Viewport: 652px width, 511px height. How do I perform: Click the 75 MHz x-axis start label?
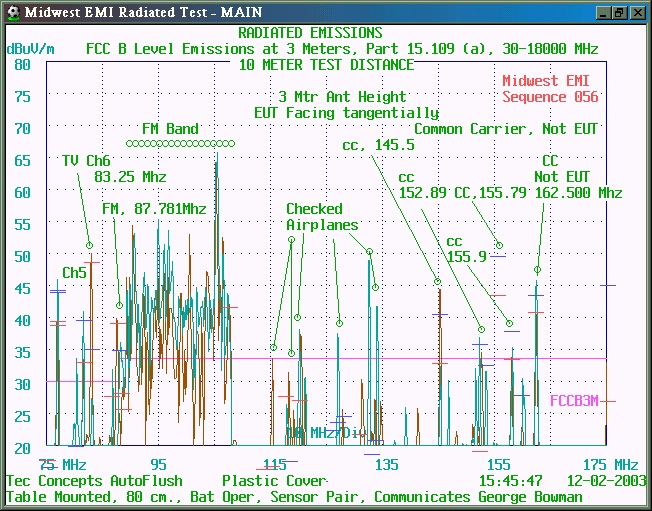(62, 465)
